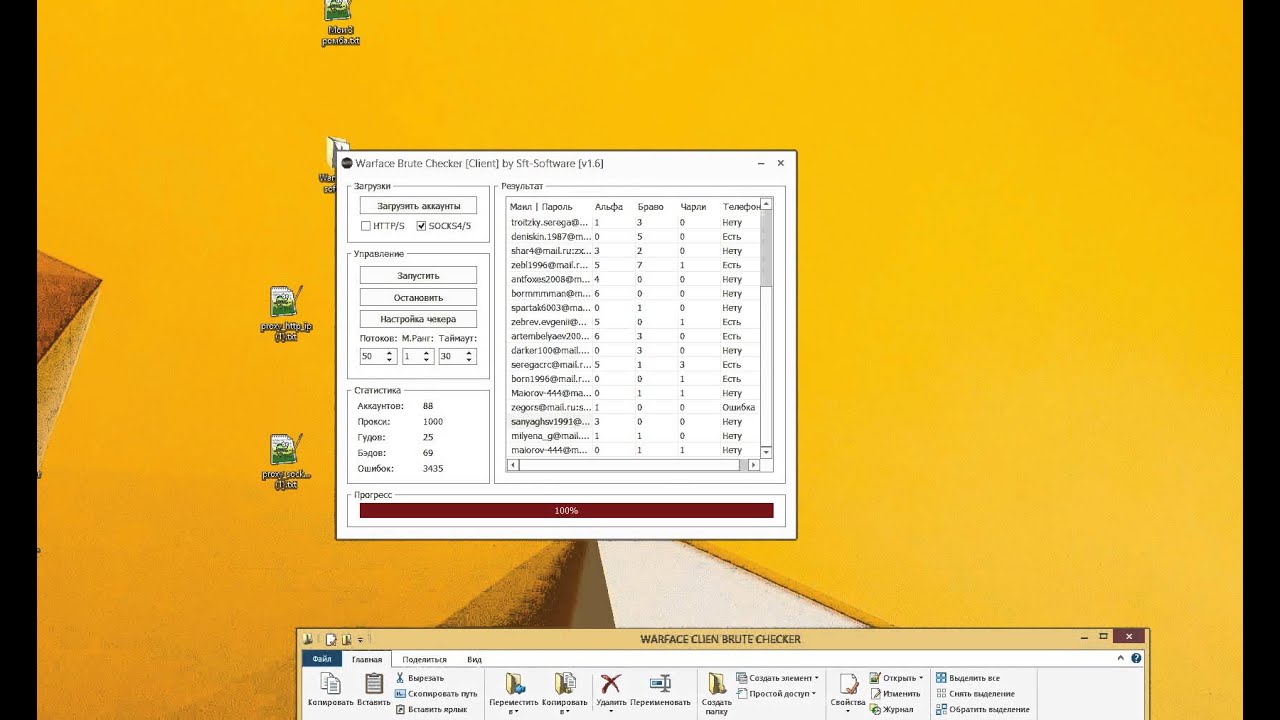
Task: Click the Загрузить аккаунты button
Action: click(x=418, y=205)
